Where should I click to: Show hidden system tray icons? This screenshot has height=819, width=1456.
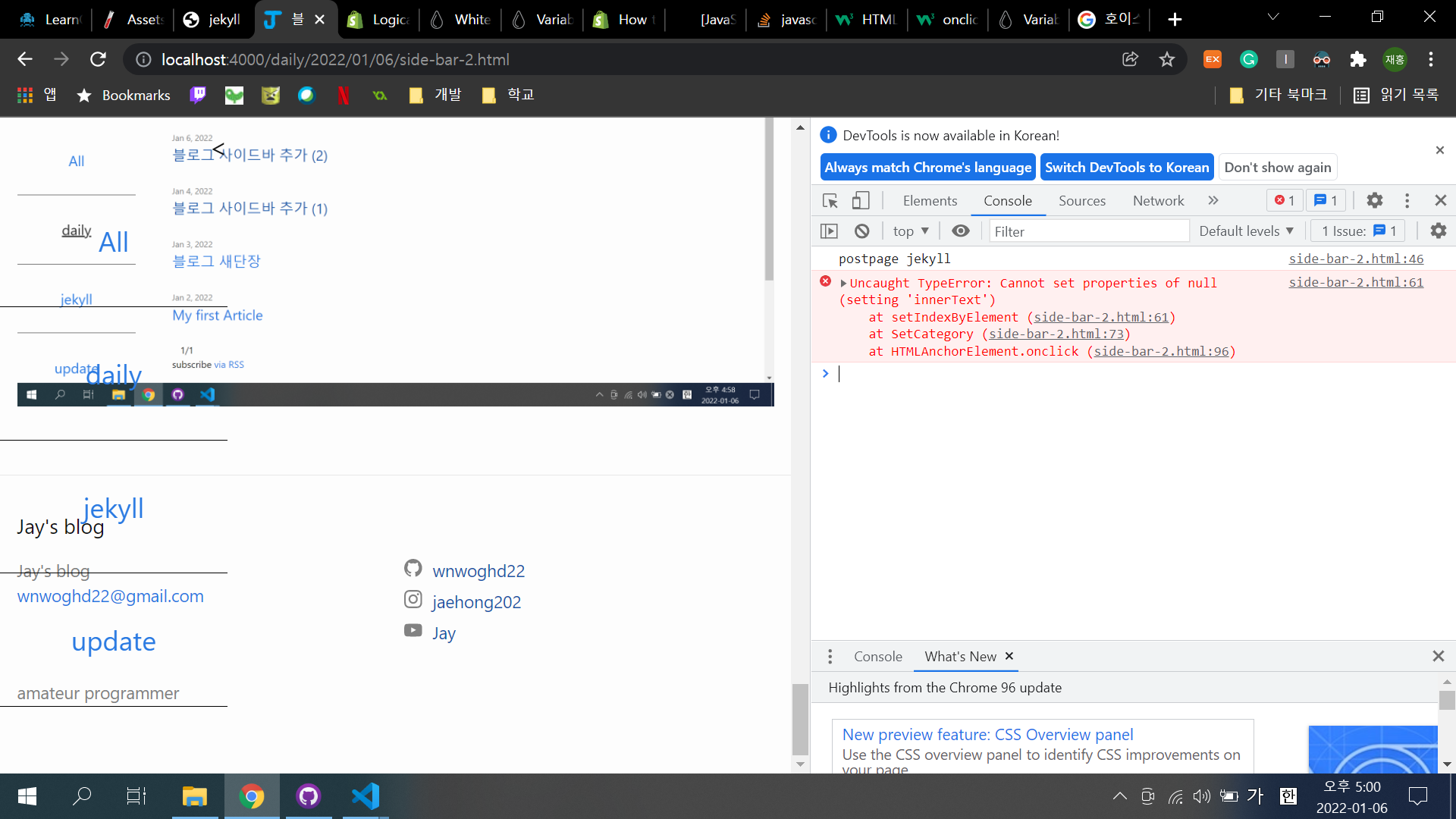[x=1120, y=796]
